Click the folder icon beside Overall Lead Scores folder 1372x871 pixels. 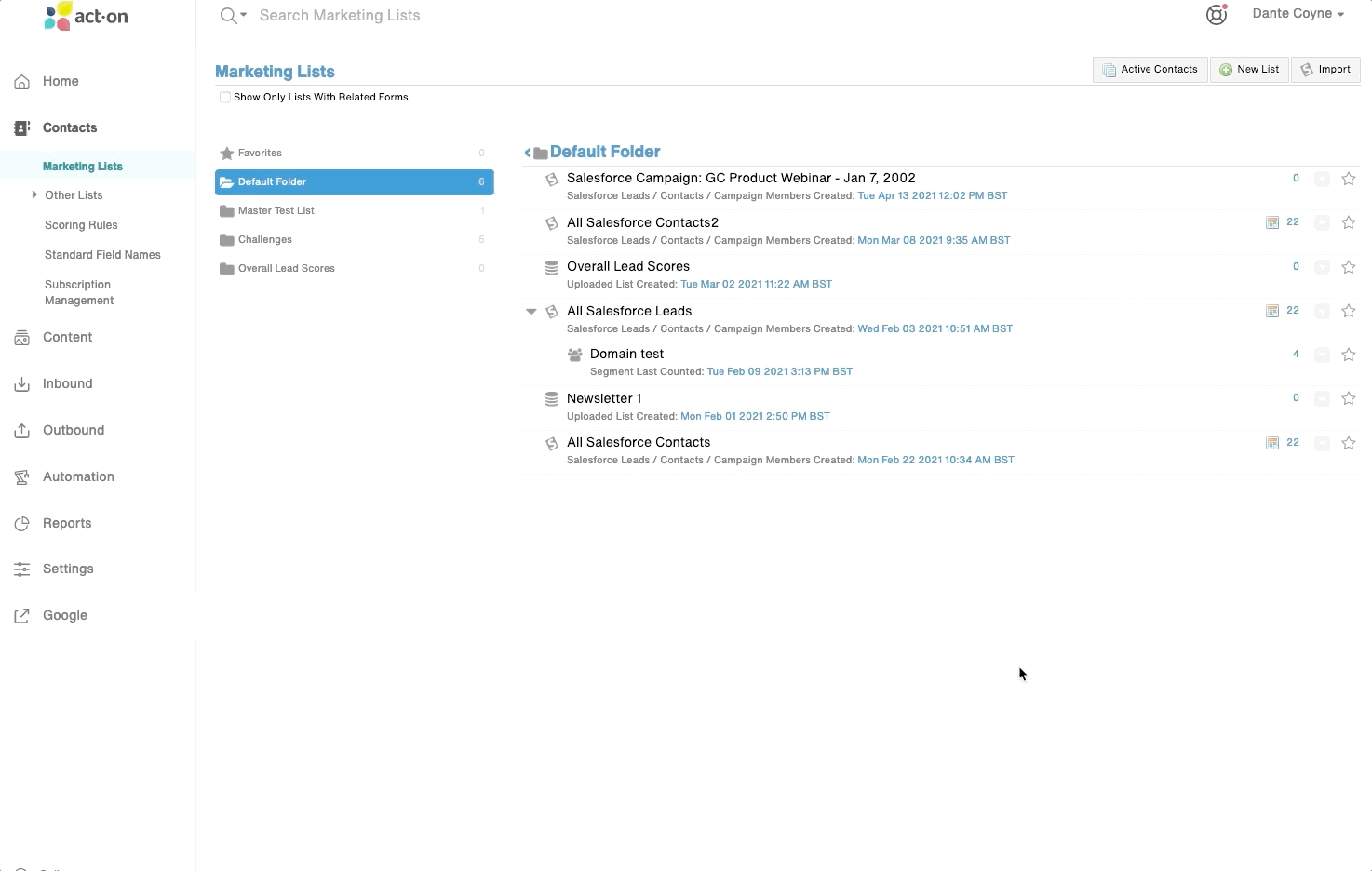point(226,269)
